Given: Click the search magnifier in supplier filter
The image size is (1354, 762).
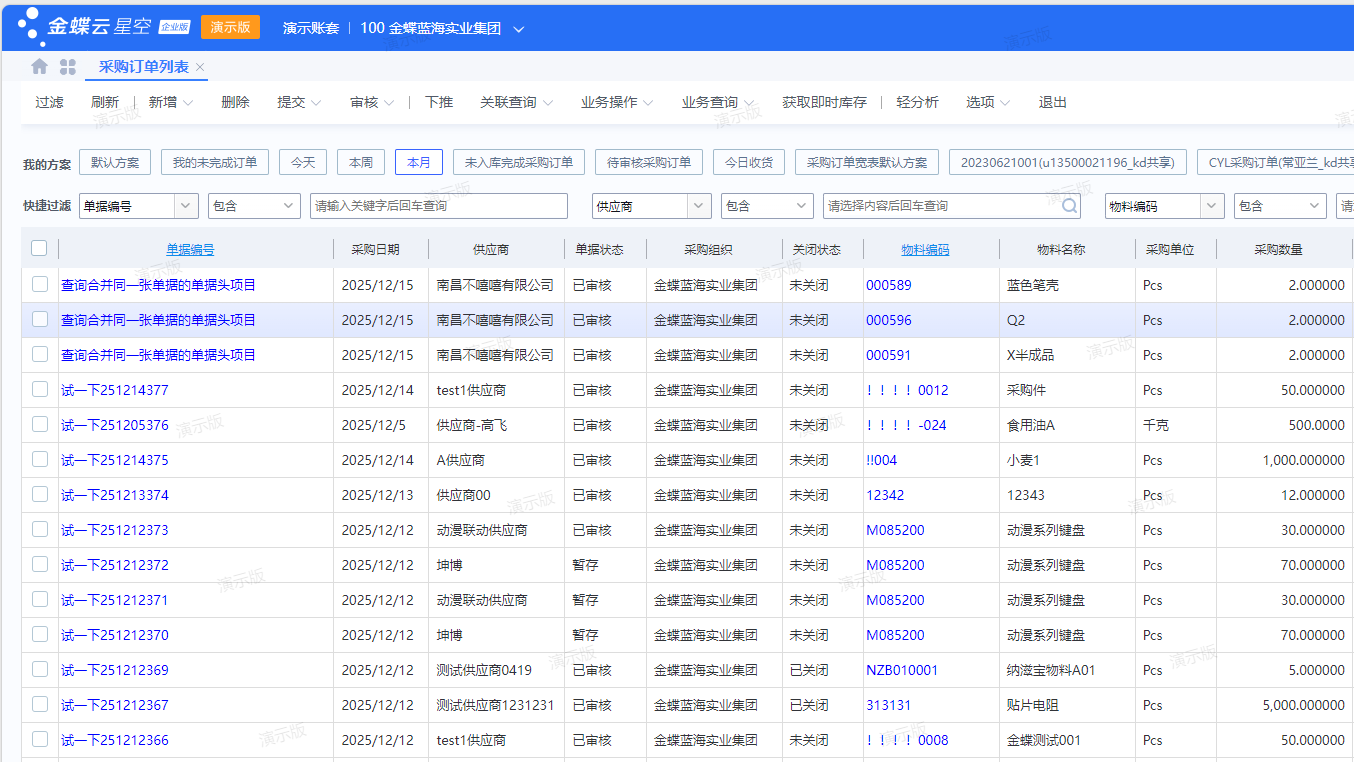Looking at the screenshot, I should pyautogui.click(x=1070, y=206).
